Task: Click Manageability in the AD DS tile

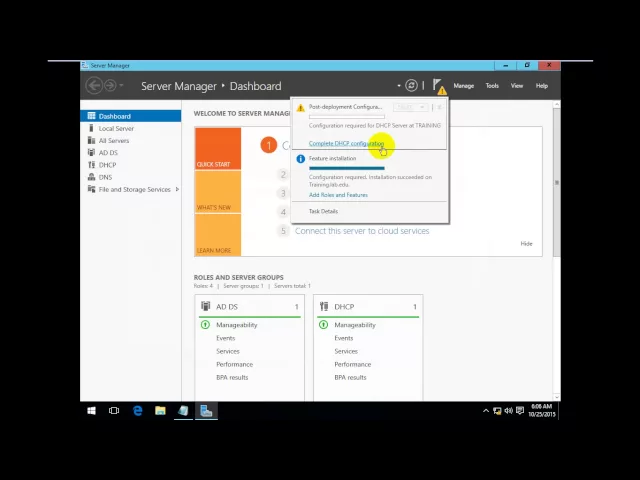Action: click(x=237, y=325)
